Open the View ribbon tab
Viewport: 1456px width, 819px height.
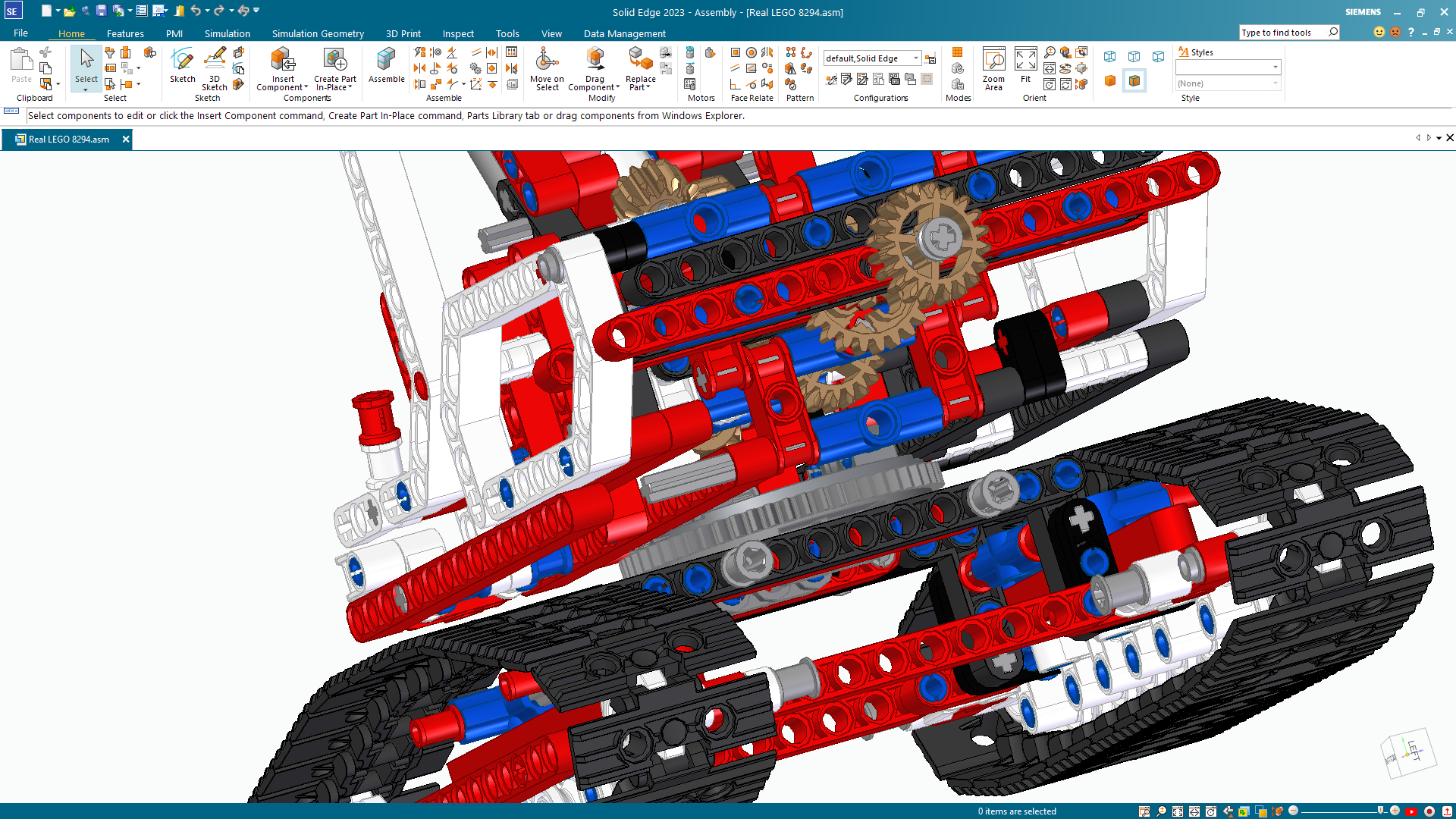point(551,33)
